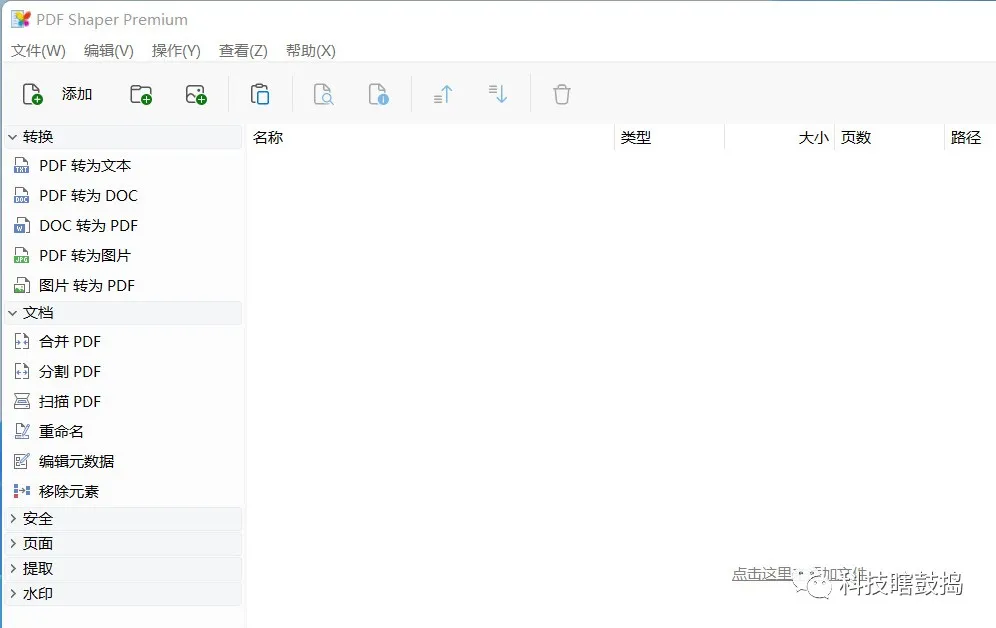Click the 添加 button label
The image size is (996, 628).
coord(77,94)
